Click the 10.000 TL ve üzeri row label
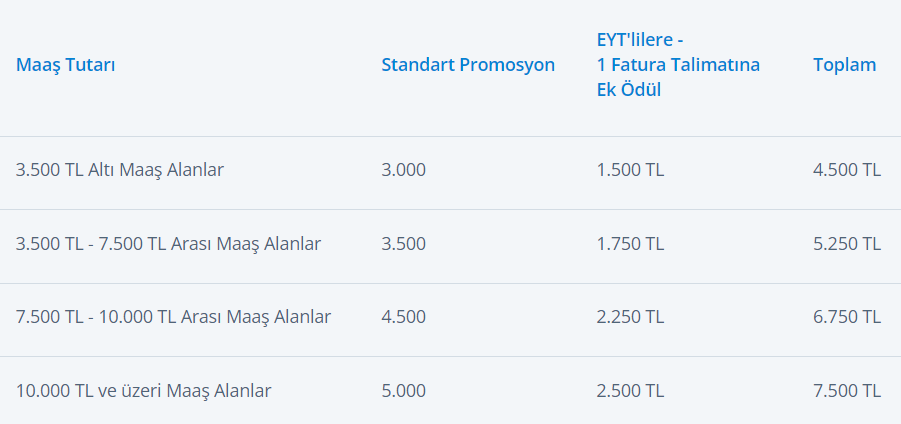The height and width of the screenshot is (424, 901). pyautogui.click(x=143, y=391)
